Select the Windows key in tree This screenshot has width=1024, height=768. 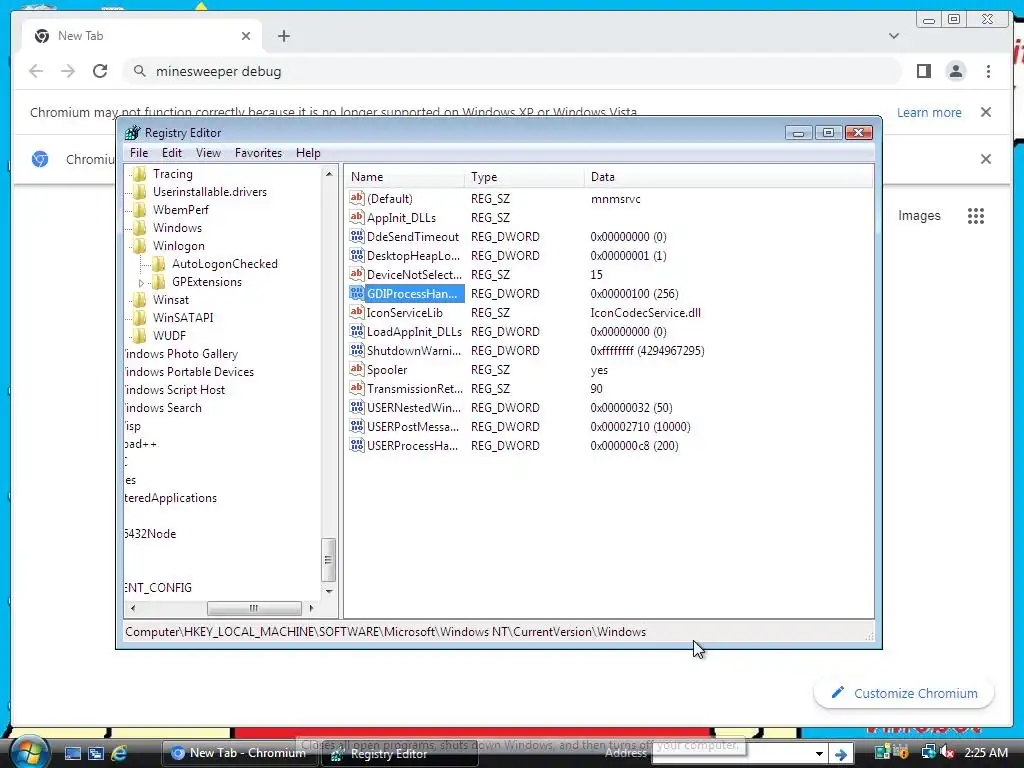[177, 228]
